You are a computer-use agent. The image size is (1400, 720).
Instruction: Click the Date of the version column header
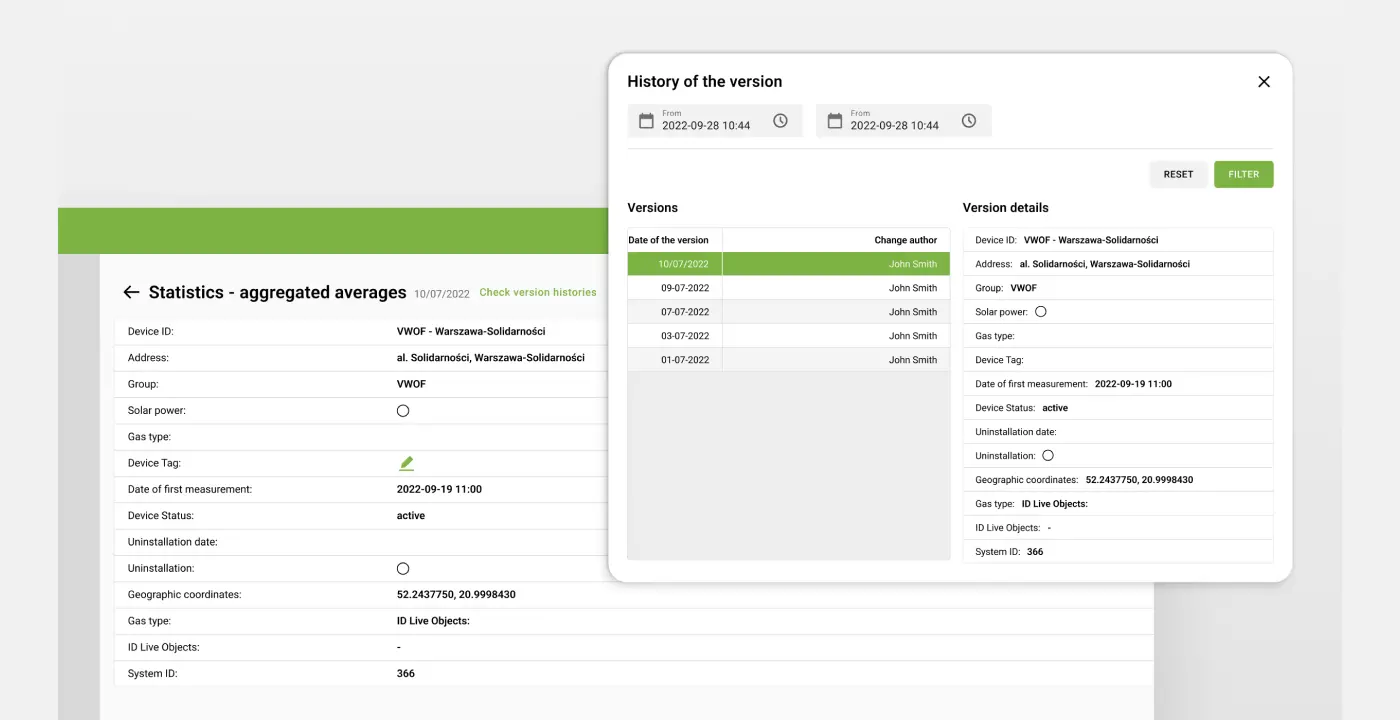tap(668, 240)
